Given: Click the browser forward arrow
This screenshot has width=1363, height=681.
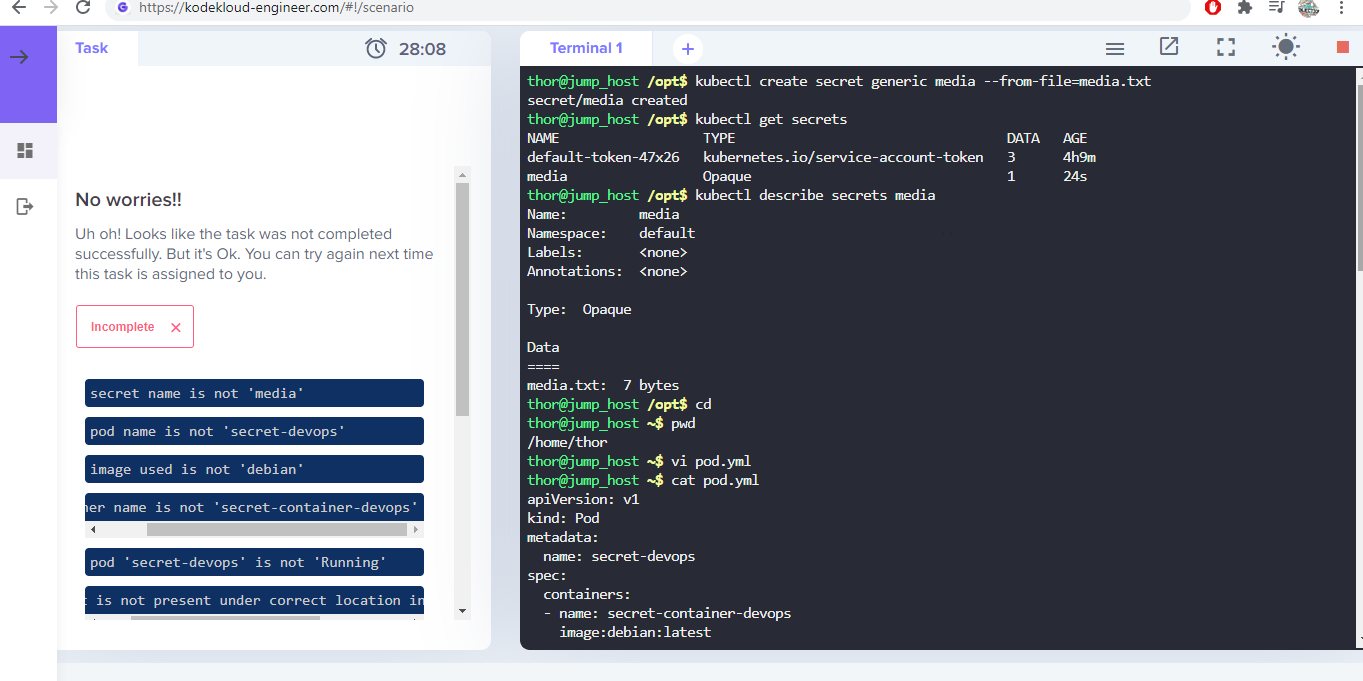Looking at the screenshot, I should 52,7.
